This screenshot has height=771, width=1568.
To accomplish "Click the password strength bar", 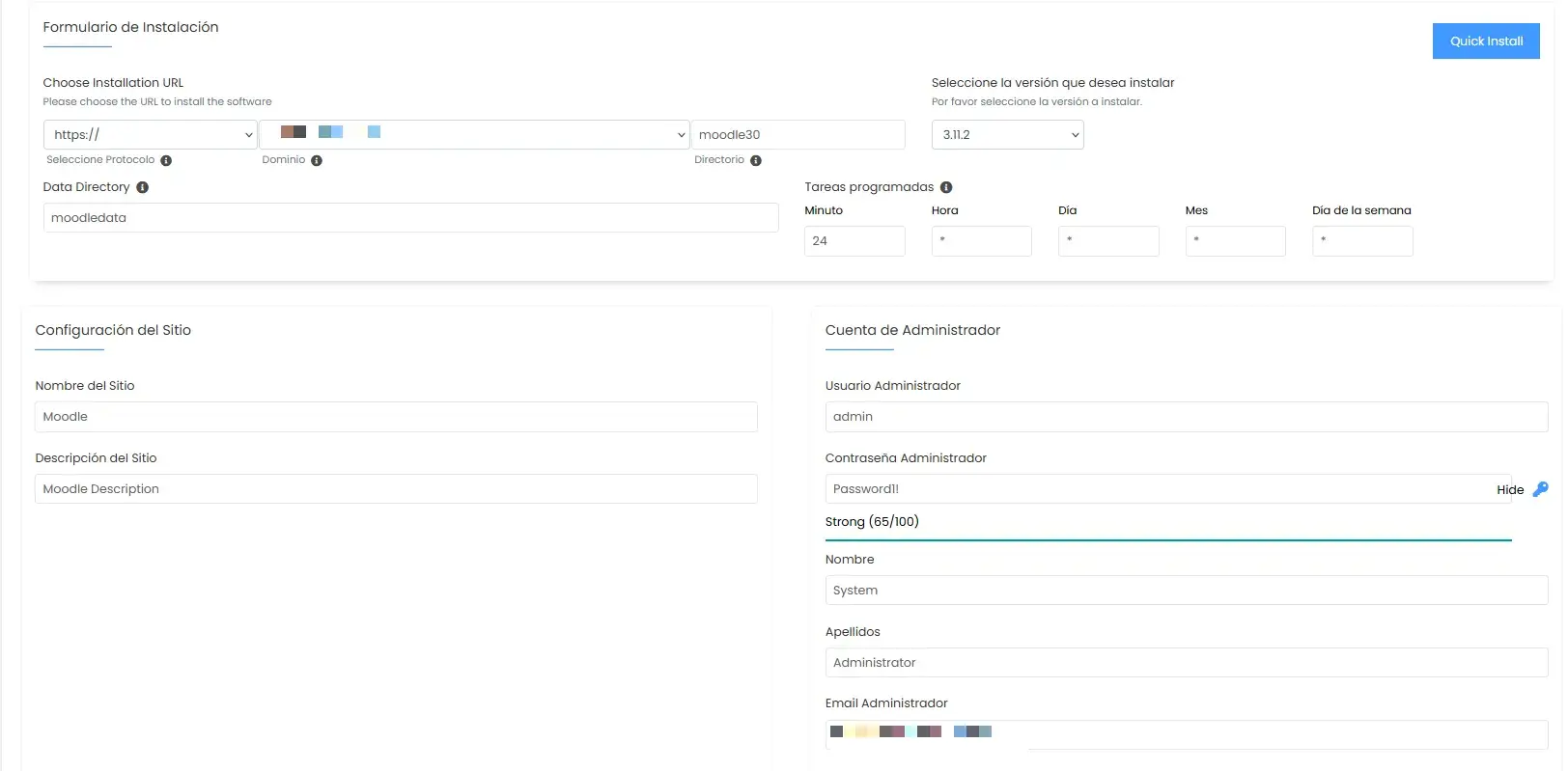I will [1168, 540].
